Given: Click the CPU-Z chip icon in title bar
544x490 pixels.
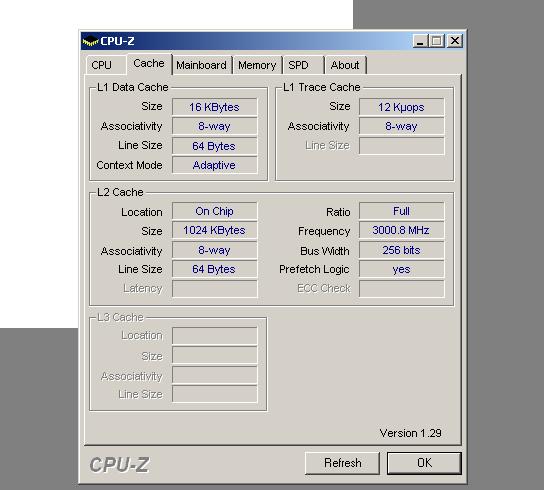Looking at the screenshot, I should click(90, 41).
